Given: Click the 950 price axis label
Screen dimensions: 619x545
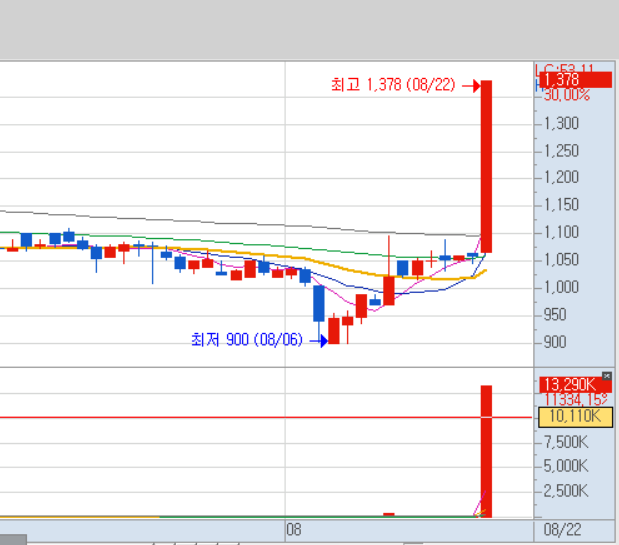Looking at the screenshot, I should pyautogui.click(x=555, y=315).
